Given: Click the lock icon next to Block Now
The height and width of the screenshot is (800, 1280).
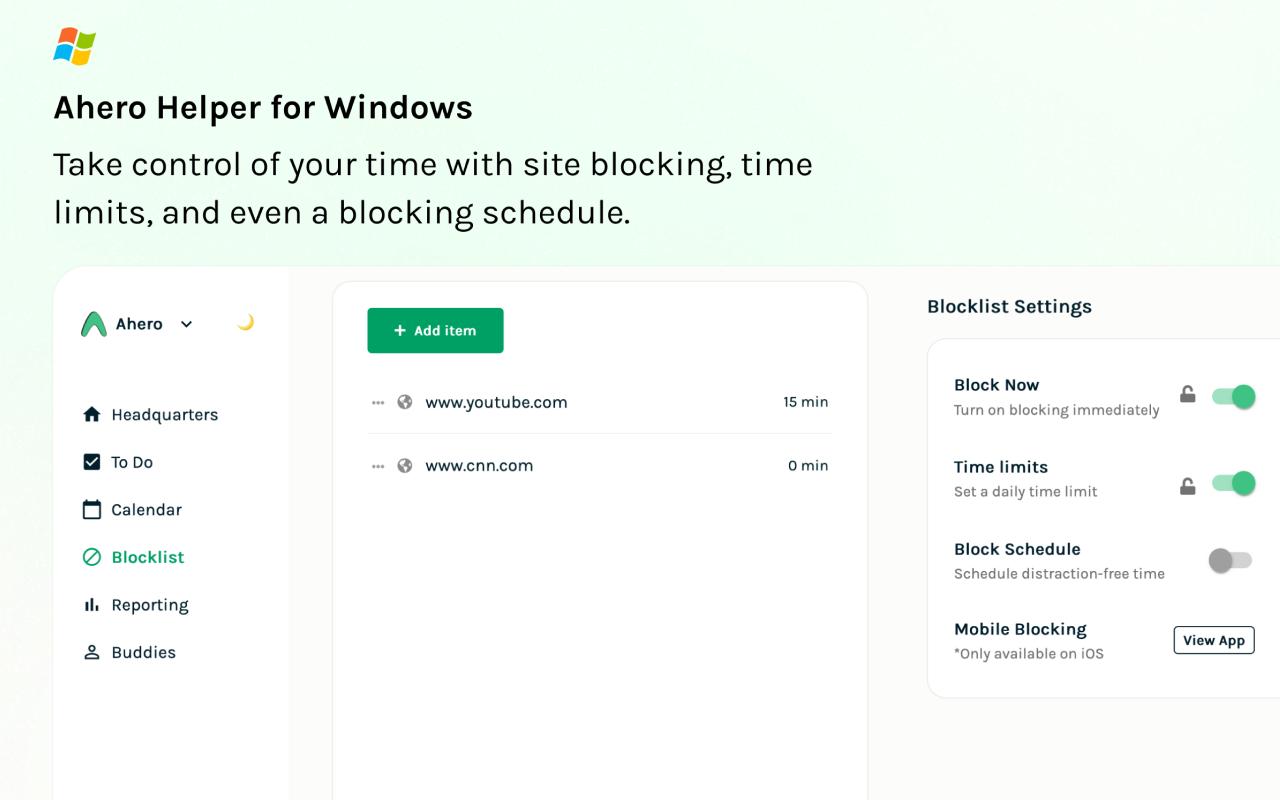Looking at the screenshot, I should point(1188,394).
